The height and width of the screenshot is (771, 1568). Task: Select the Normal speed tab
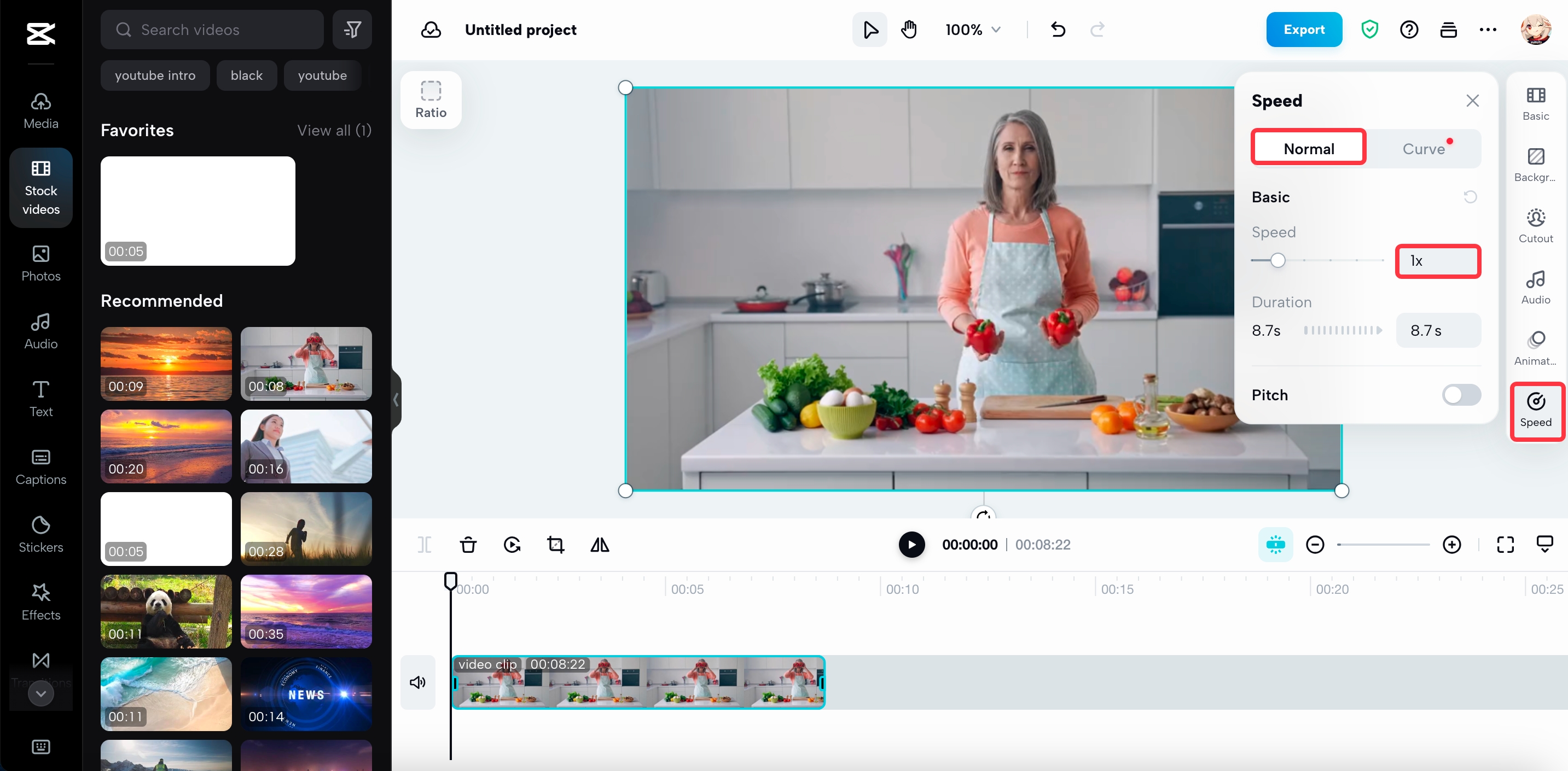[1309, 148]
